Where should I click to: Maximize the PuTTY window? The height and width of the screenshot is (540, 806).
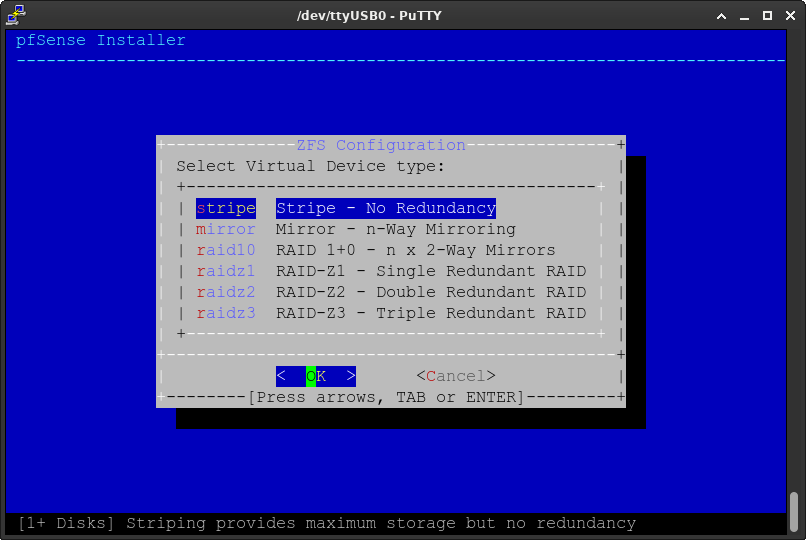[767, 16]
